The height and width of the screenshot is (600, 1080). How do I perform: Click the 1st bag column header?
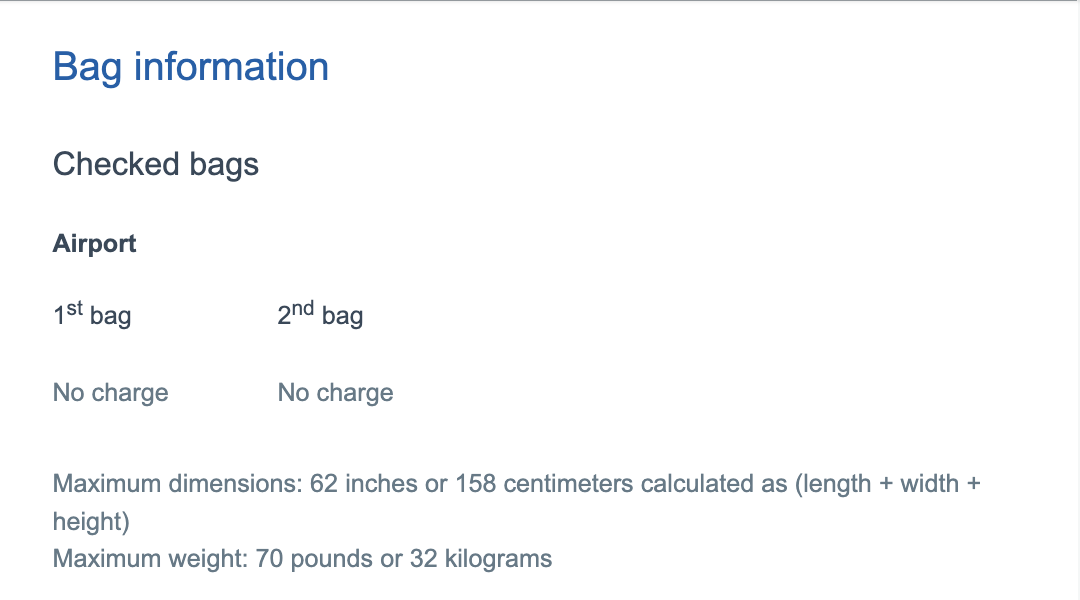[92, 316]
